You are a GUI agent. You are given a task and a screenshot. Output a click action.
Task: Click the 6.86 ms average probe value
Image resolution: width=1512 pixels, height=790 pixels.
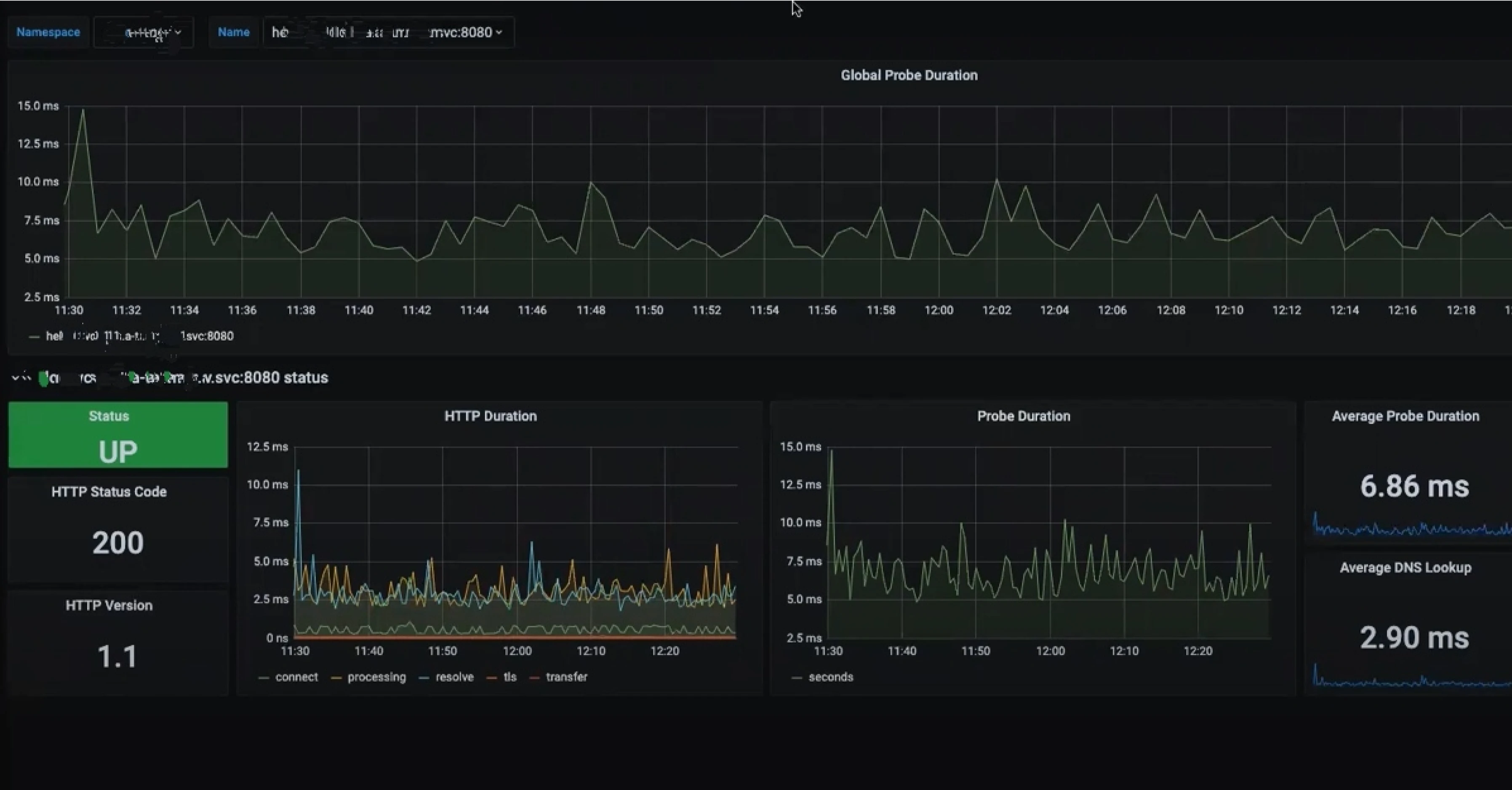point(1415,486)
